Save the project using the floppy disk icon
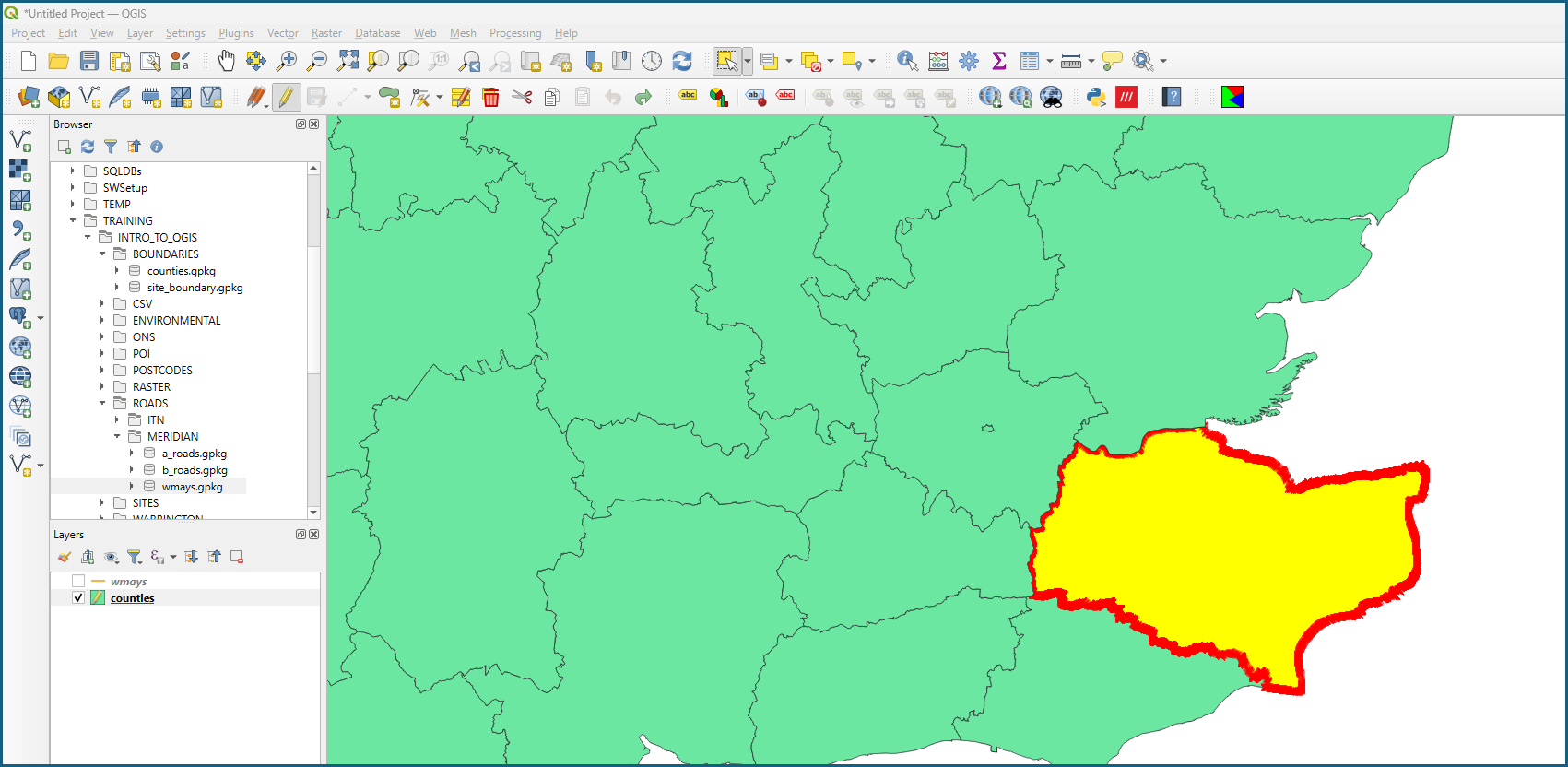1568x767 pixels. point(89,61)
